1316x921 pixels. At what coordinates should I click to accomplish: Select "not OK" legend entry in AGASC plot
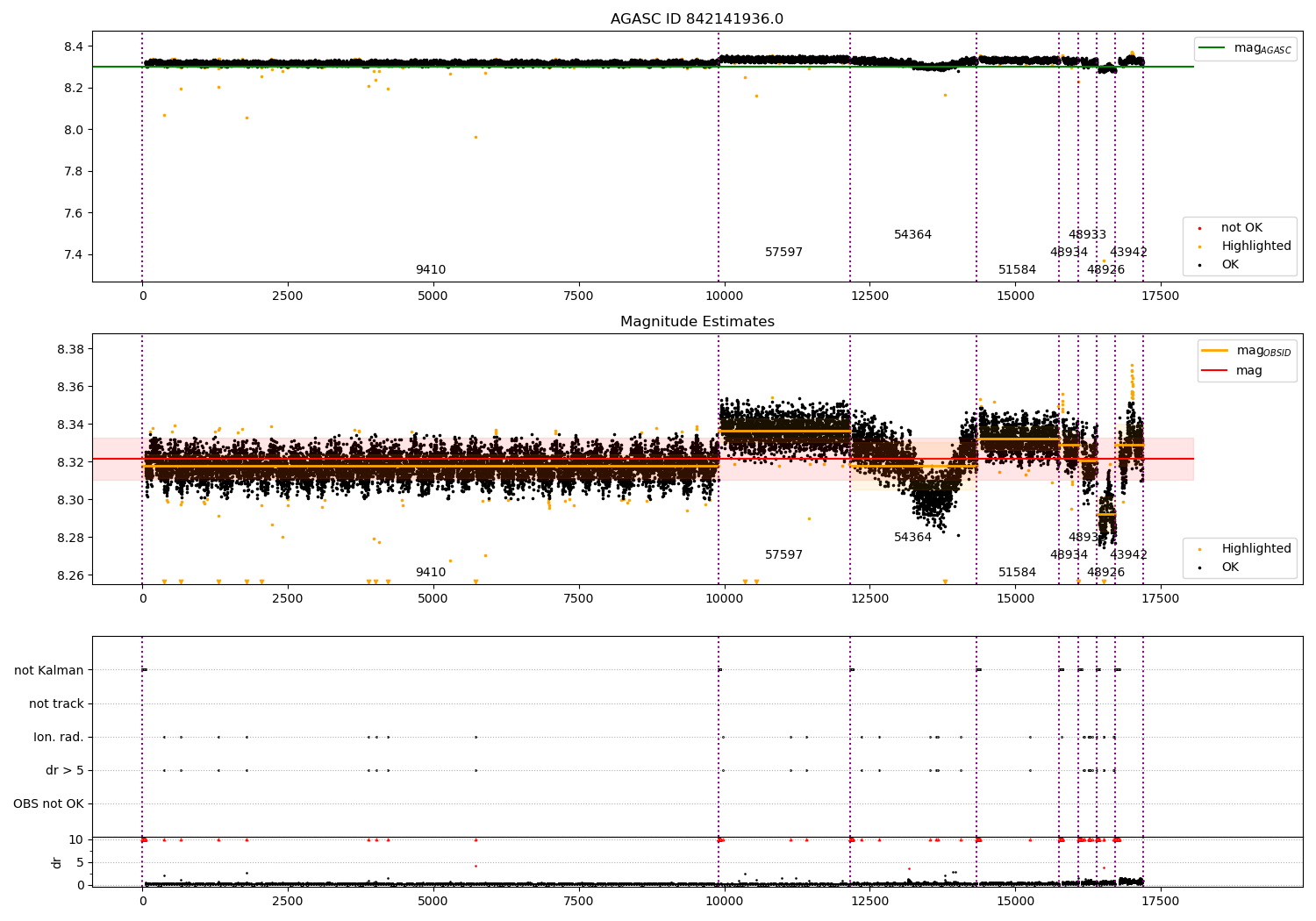coord(1240,228)
